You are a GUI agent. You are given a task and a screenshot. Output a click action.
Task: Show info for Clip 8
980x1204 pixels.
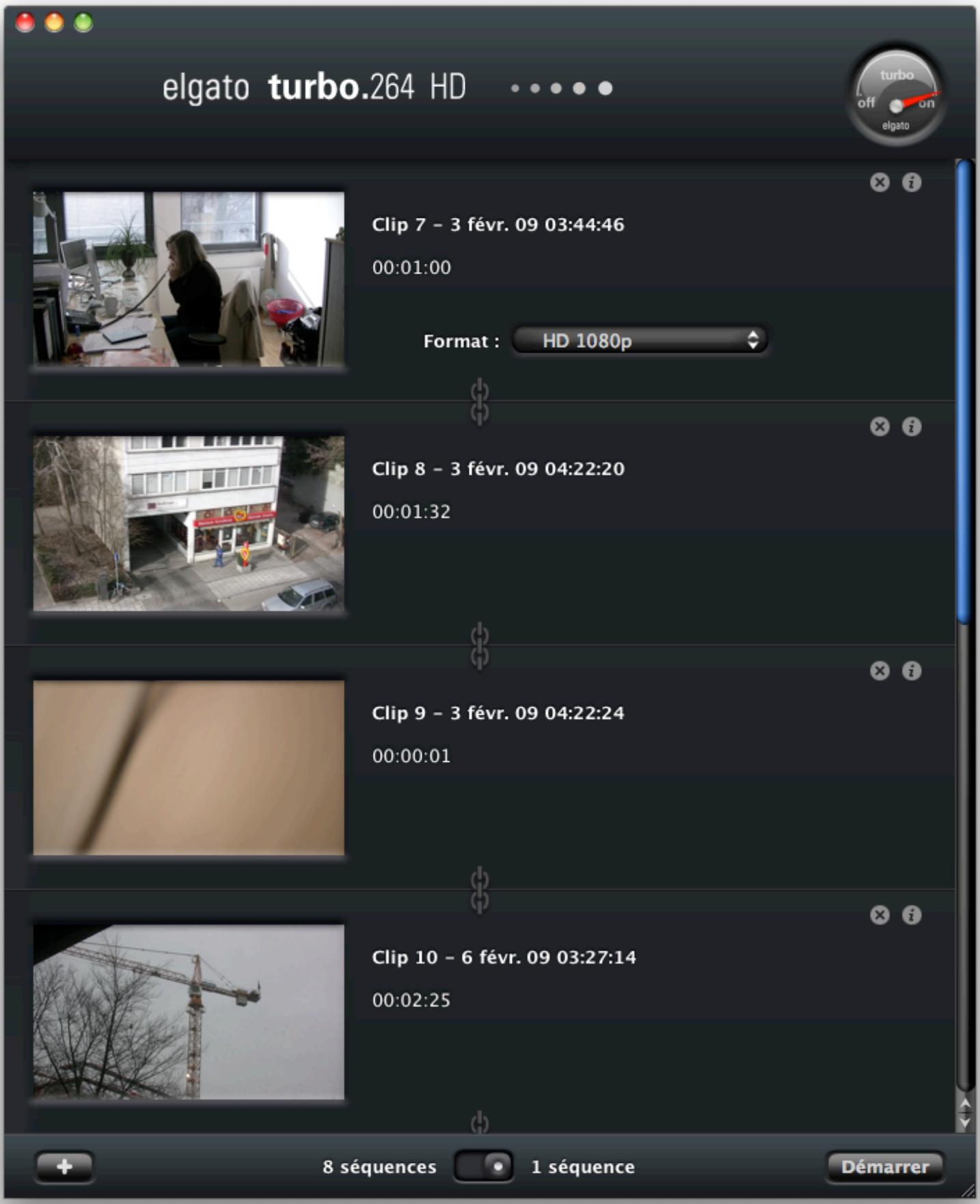click(x=912, y=426)
